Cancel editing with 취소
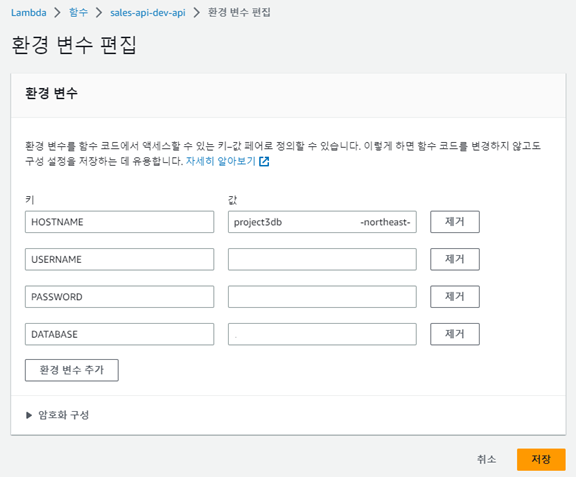The image size is (576, 477). pos(486,459)
